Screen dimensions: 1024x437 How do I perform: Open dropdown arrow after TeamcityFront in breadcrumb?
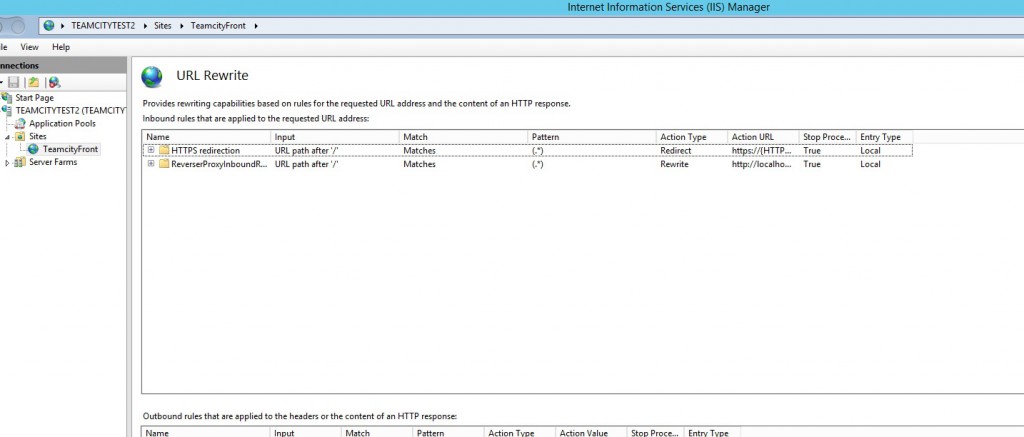coord(256,26)
